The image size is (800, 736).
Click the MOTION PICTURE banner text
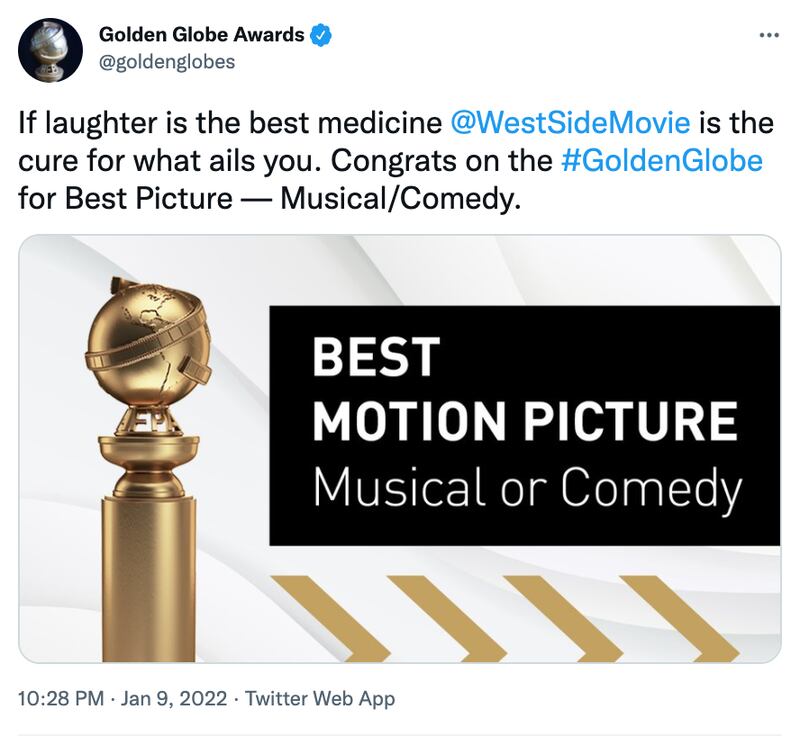[525, 421]
